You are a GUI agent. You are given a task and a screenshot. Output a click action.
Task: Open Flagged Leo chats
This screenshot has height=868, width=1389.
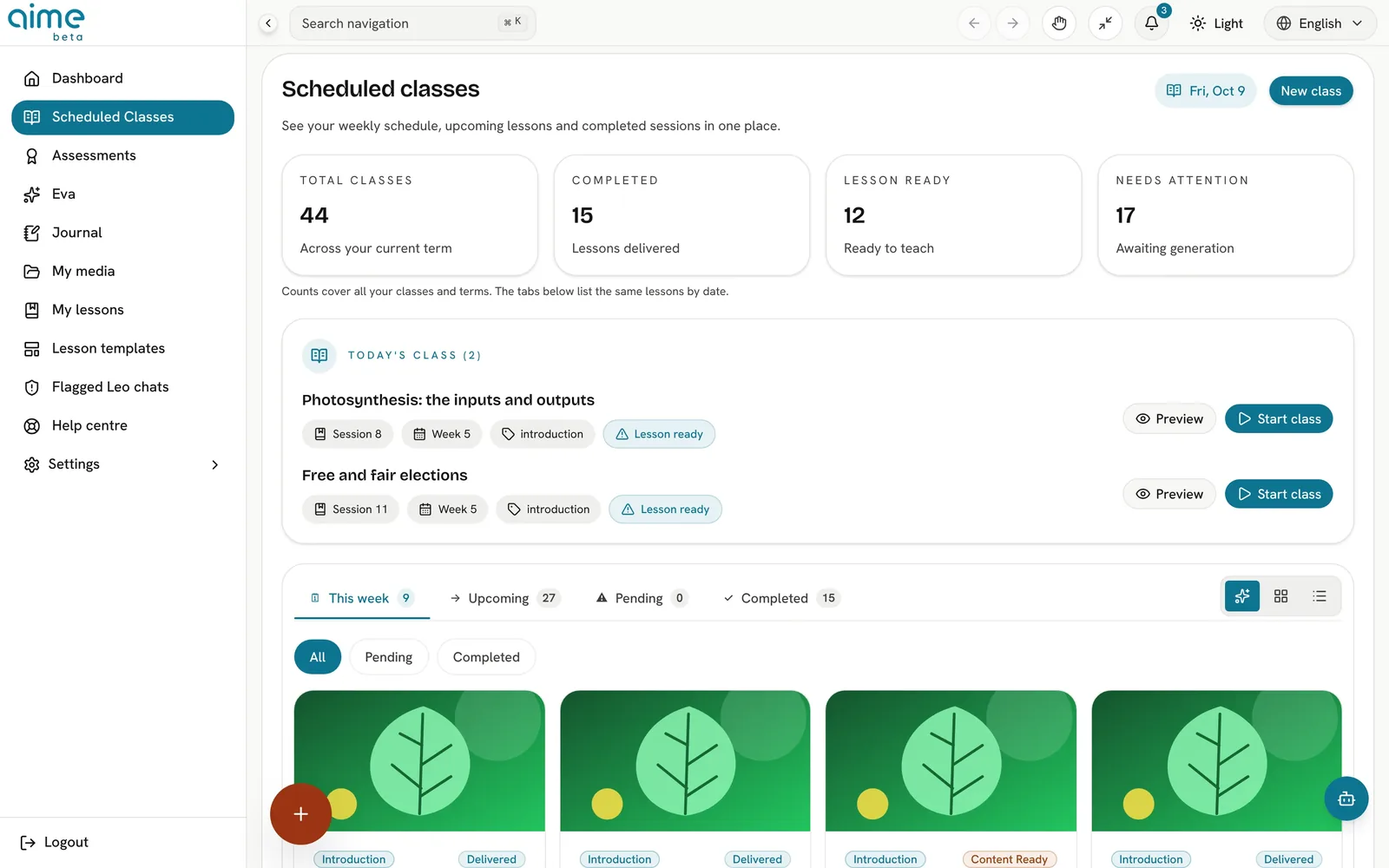pos(122,387)
